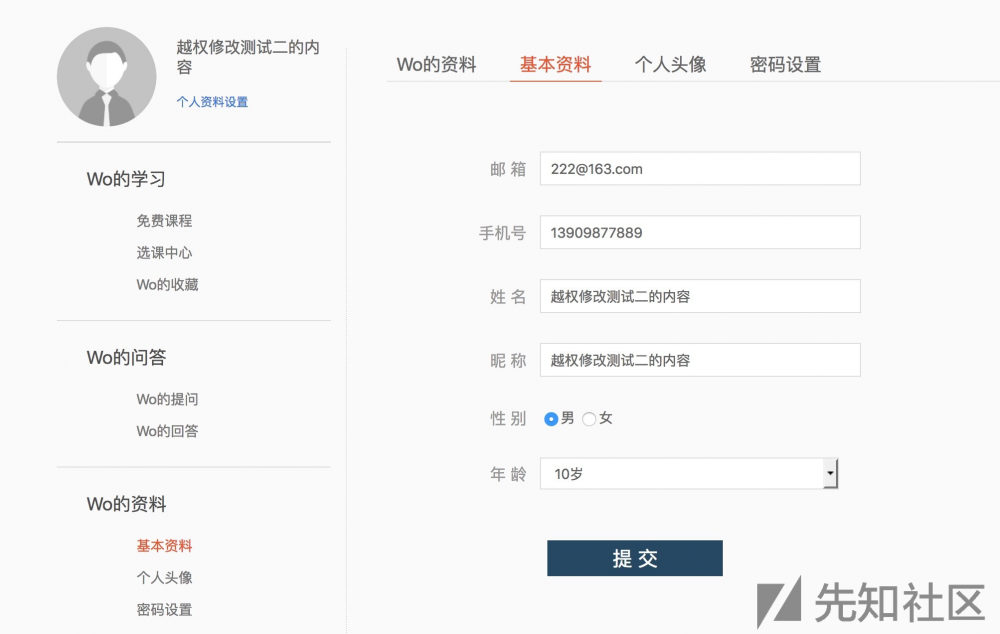Switch to the 密码设置 tab

tap(785, 63)
